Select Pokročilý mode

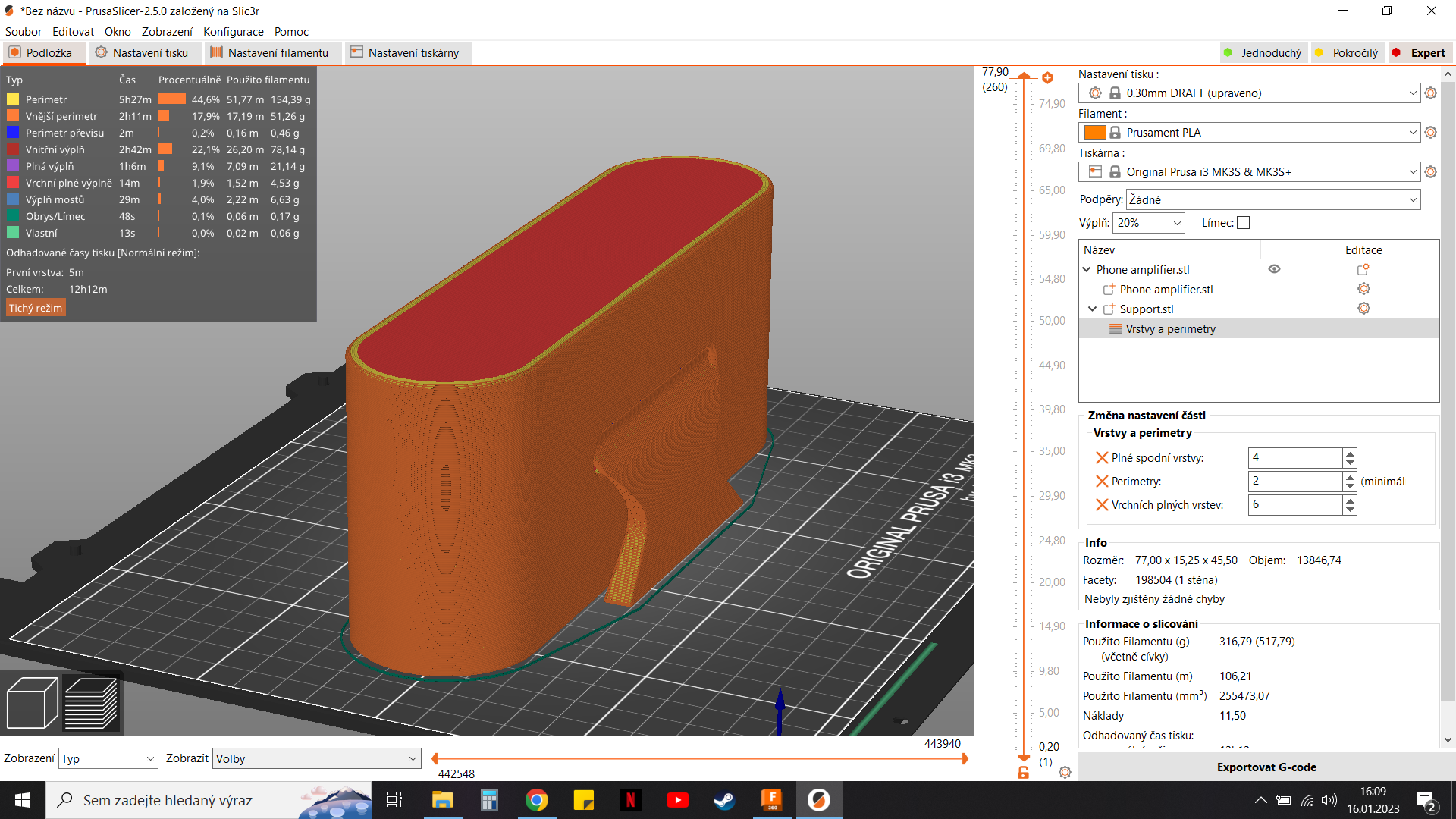coord(1347,53)
